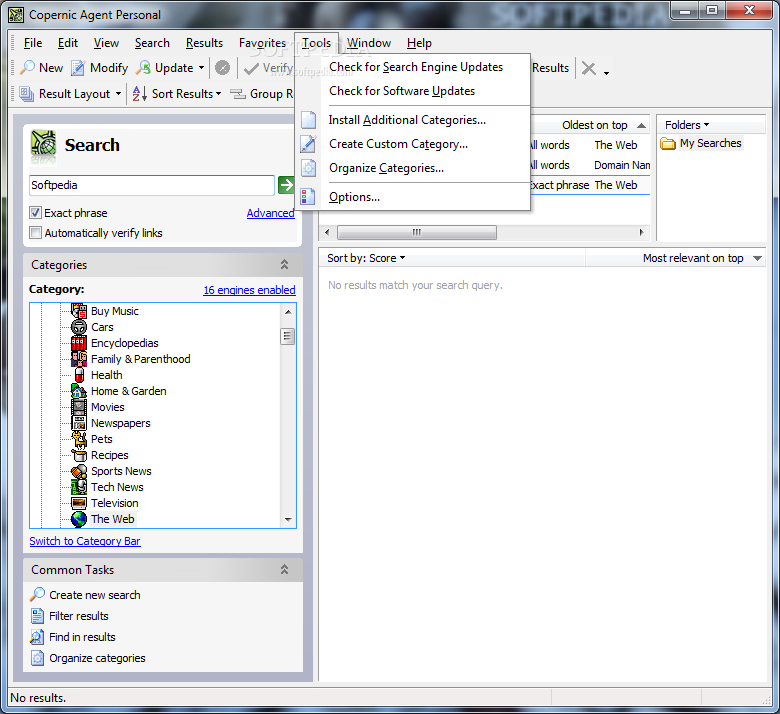Click the Modify search toolbar icon

coord(78,68)
